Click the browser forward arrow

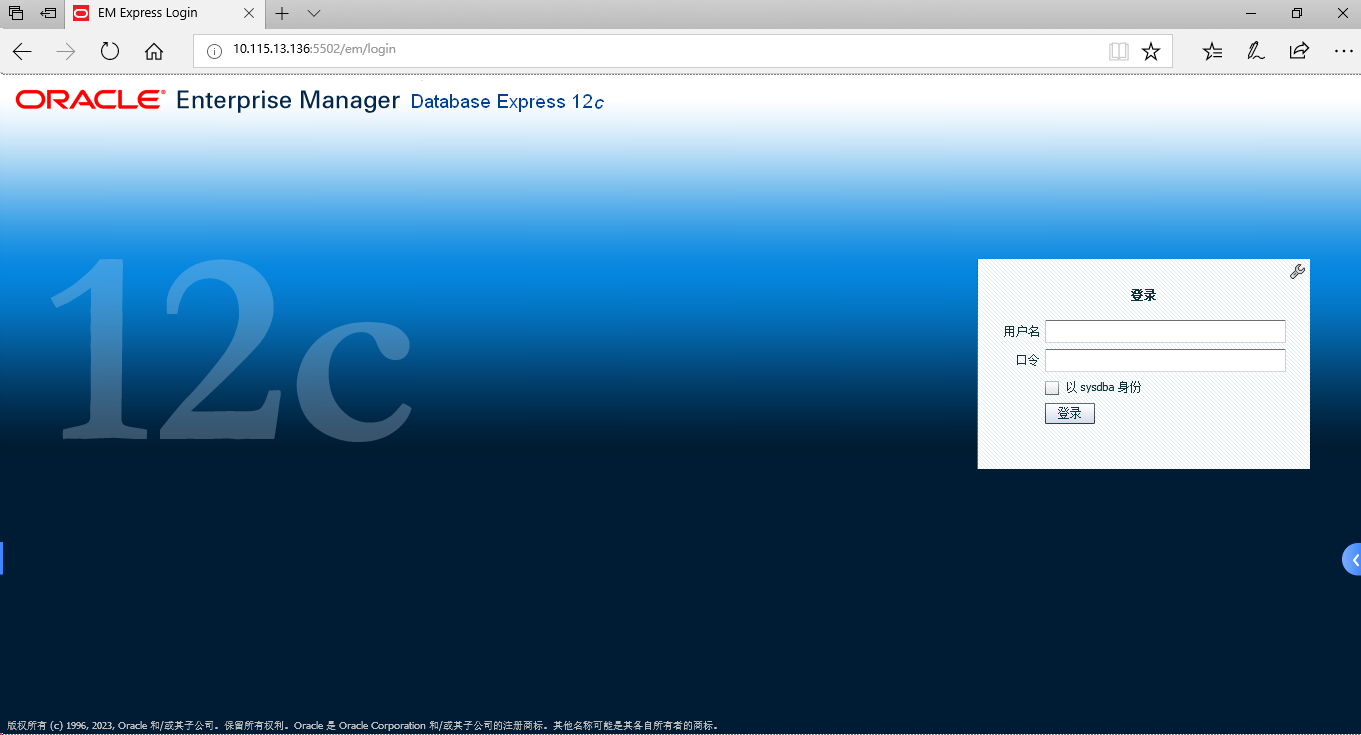tap(66, 52)
